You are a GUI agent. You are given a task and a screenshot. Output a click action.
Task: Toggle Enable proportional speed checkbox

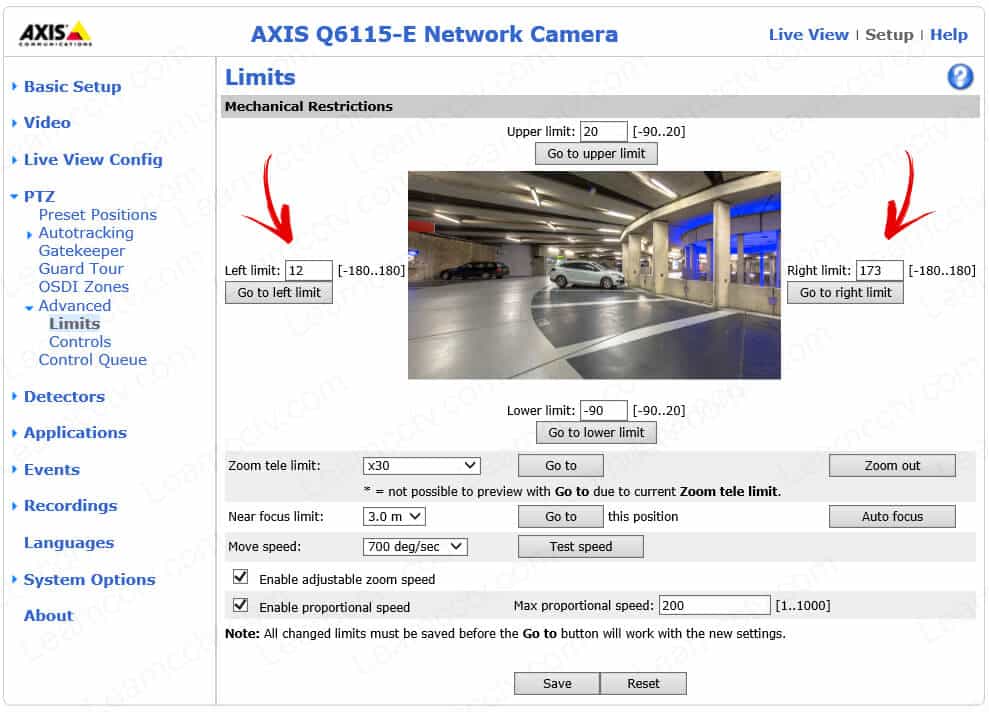coord(240,605)
